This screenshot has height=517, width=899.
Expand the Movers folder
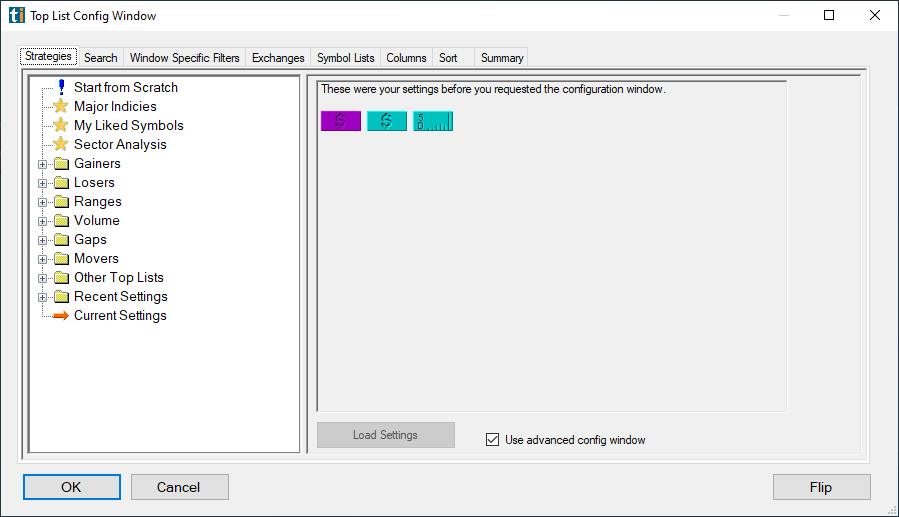[42, 259]
